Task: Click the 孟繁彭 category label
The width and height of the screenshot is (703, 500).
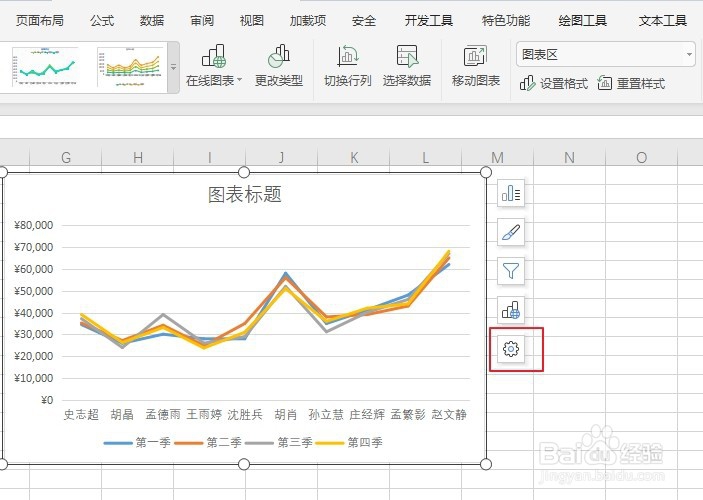Action: coord(408,414)
